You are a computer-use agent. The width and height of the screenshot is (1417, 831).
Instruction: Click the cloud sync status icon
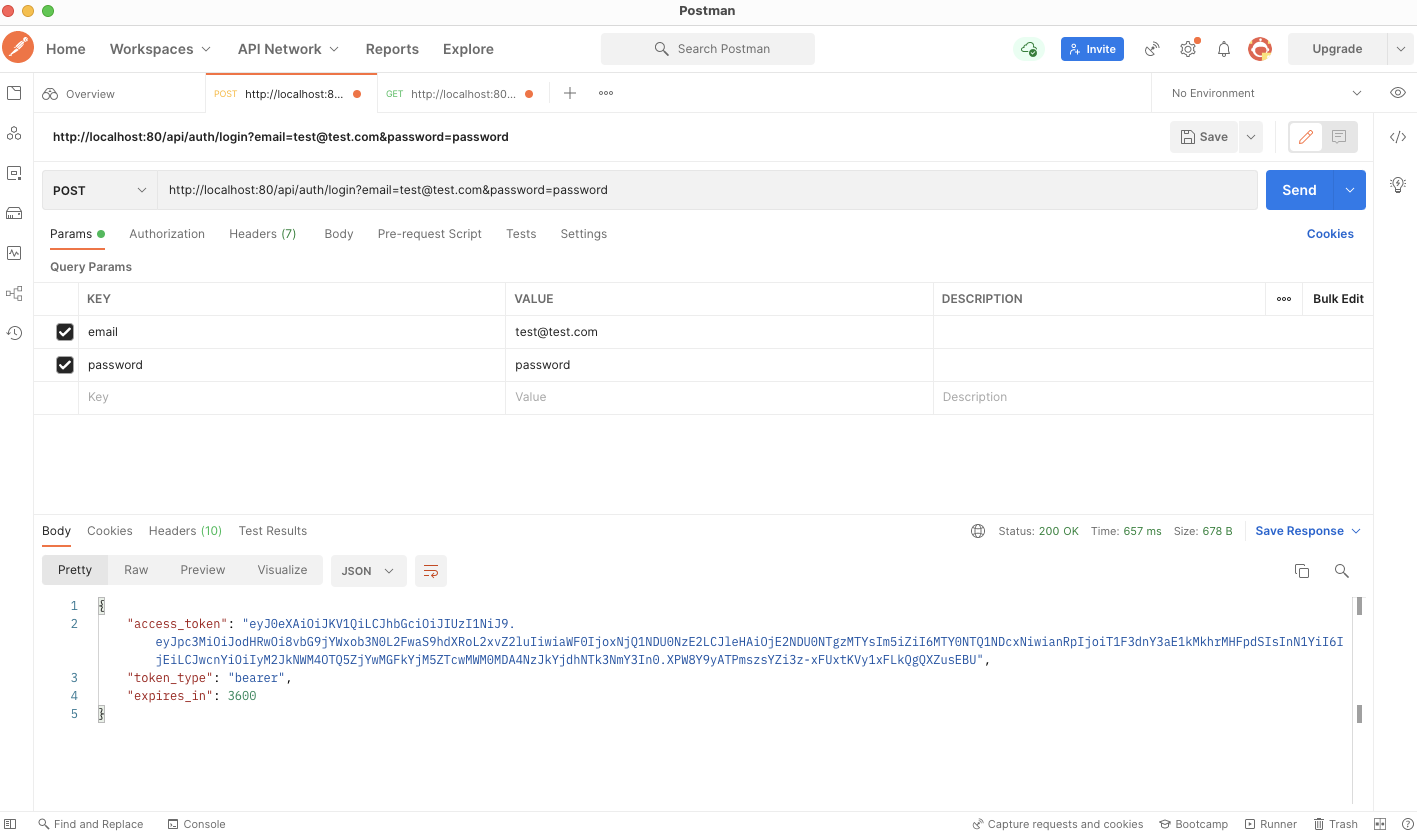[x=1028, y=49]
